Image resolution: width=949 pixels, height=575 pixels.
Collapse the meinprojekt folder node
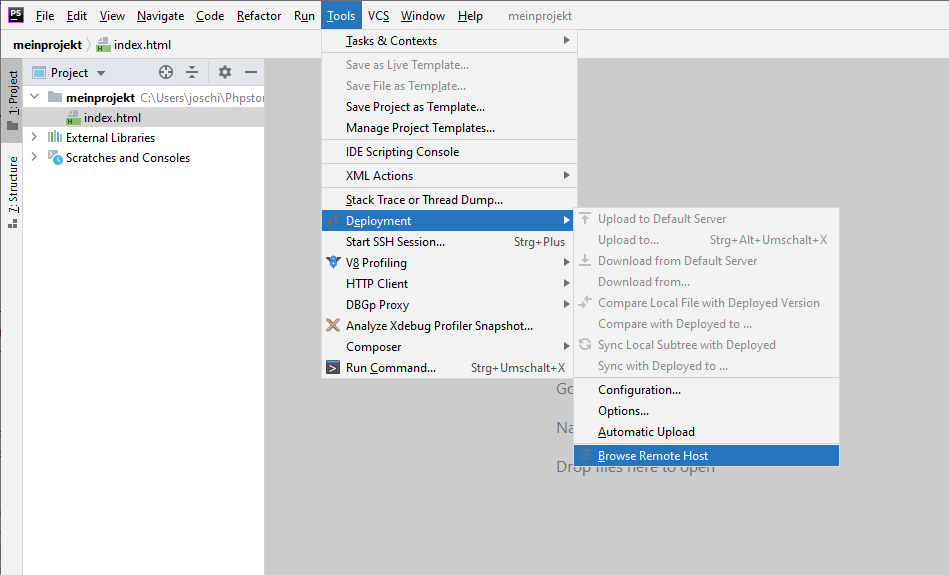coord(34,97)
